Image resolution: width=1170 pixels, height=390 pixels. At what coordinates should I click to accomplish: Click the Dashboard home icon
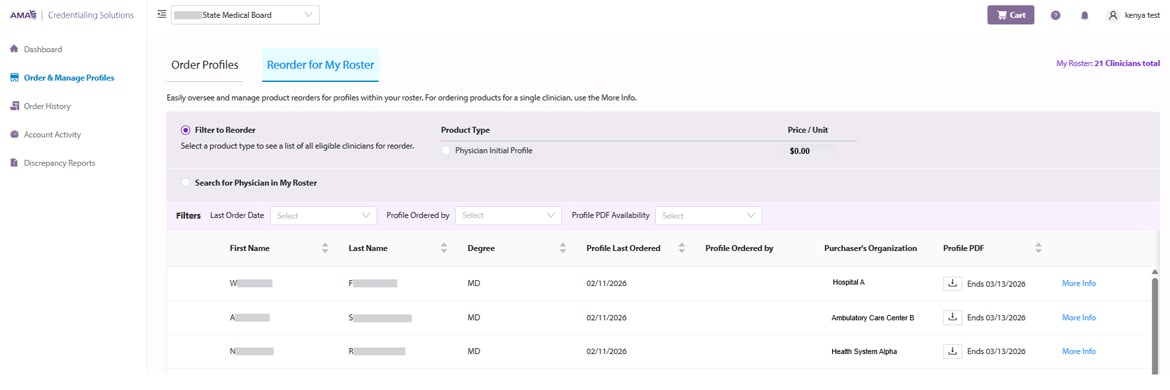point(14,49)
